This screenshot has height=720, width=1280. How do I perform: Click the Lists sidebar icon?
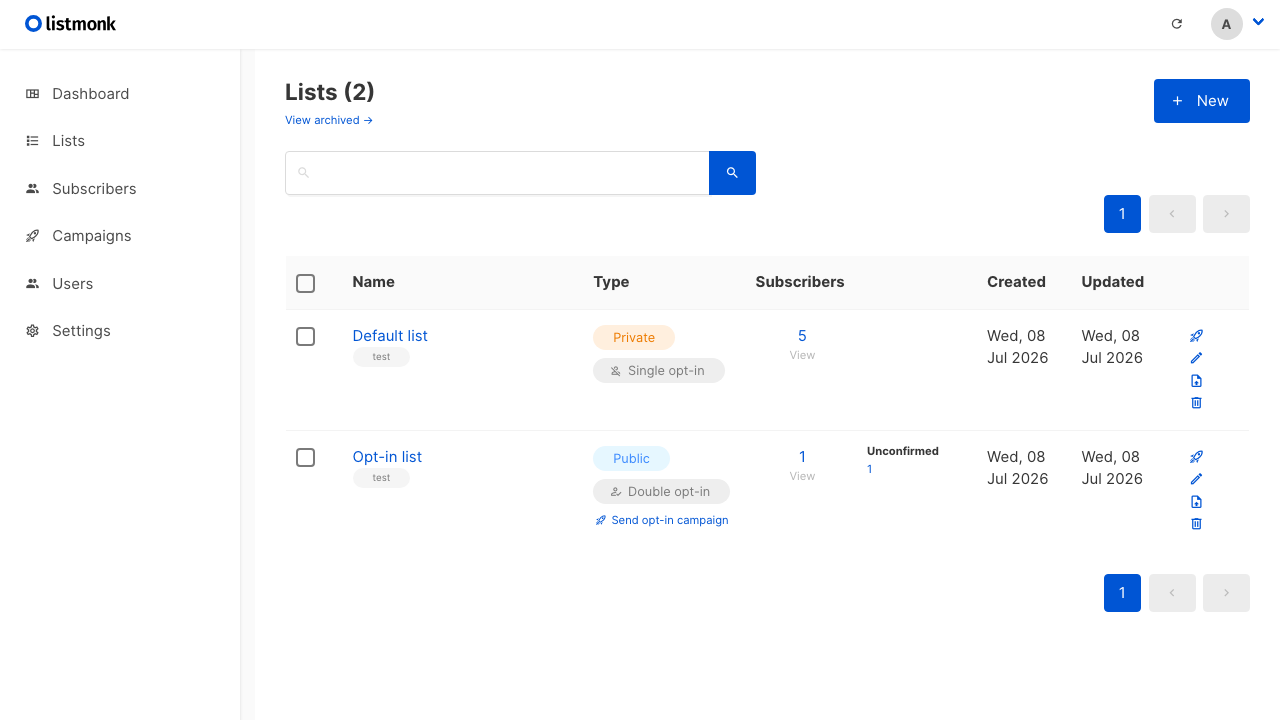click(33, 141)
